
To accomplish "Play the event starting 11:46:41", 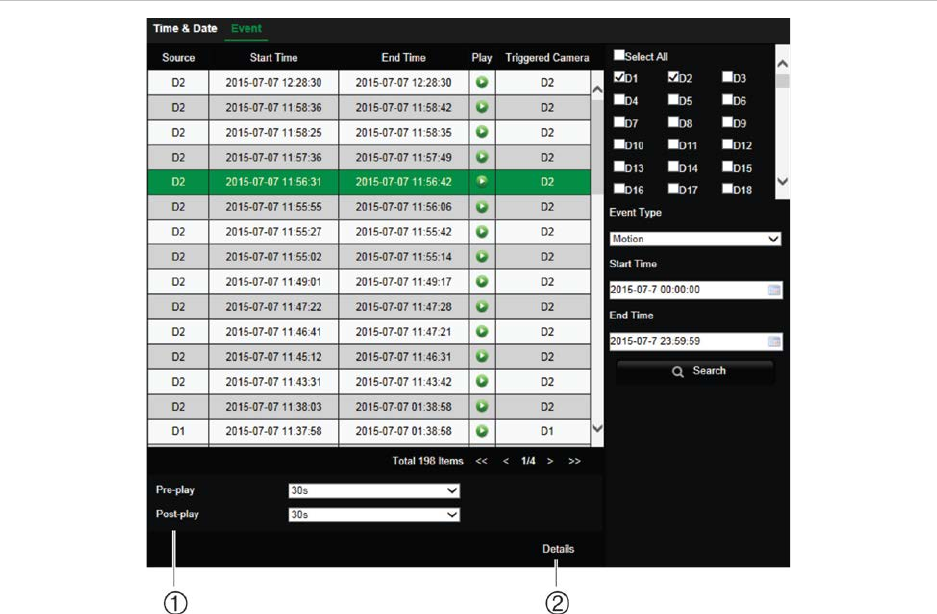I will coord(482,332).
